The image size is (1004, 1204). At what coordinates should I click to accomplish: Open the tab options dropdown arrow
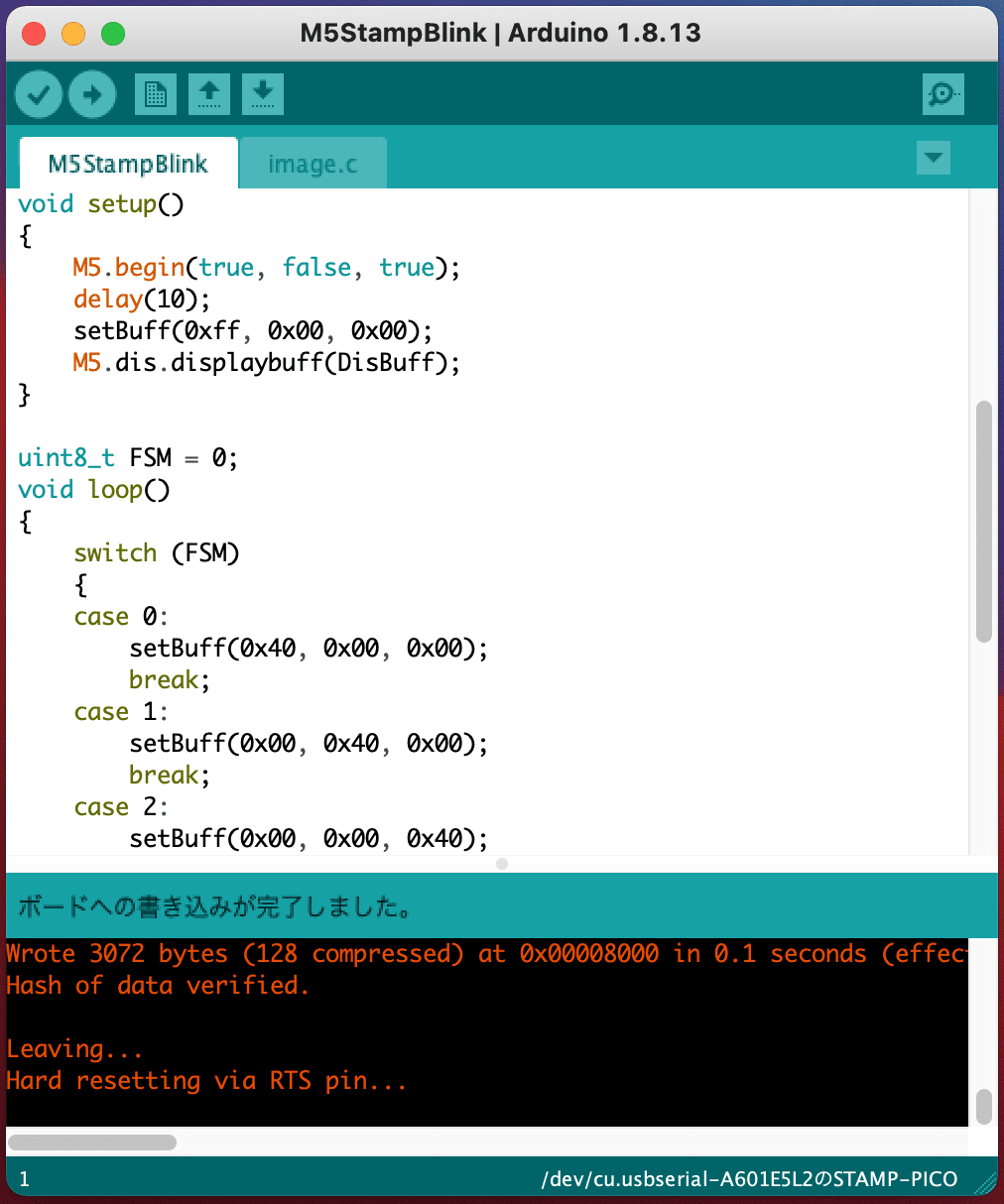(934, 158)
